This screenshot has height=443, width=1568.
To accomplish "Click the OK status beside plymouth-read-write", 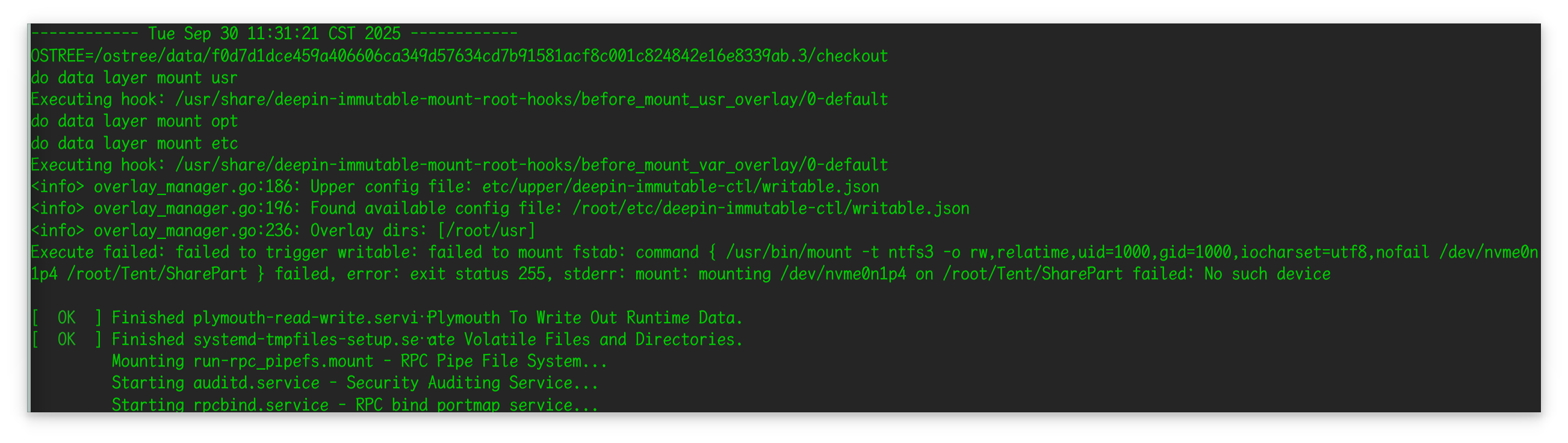I will click(67, 318).
